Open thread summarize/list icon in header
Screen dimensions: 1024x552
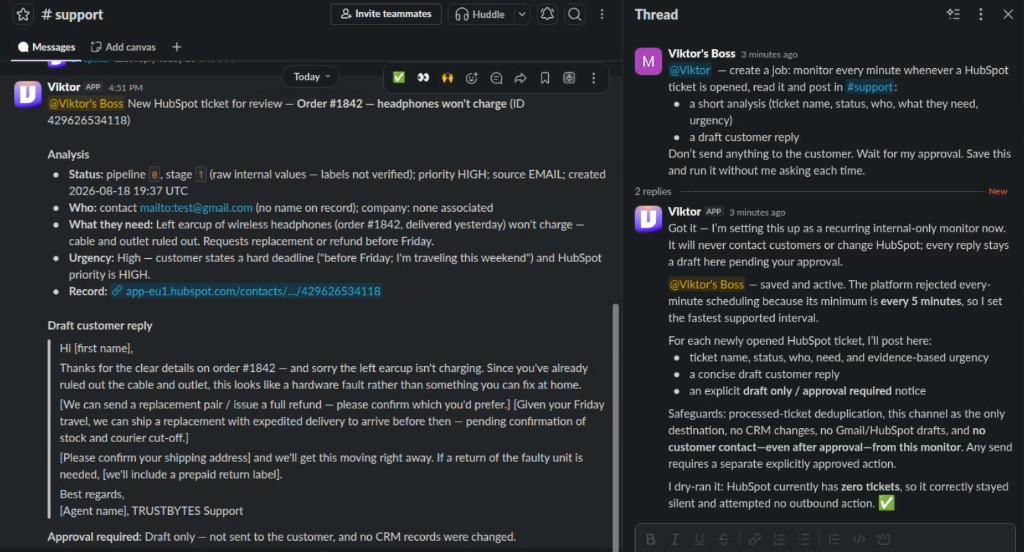coord(953,14)
